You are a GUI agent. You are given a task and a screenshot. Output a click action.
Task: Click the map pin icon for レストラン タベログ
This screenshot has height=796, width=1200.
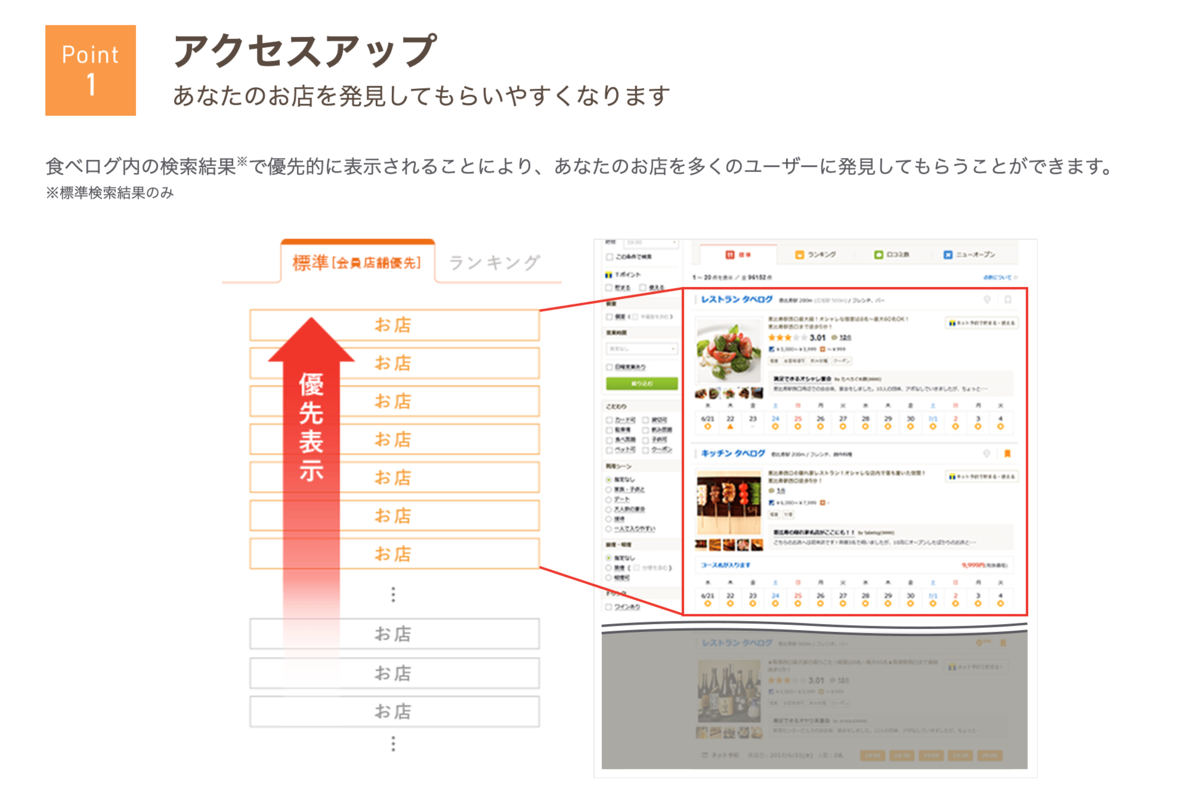click(987, 299)
